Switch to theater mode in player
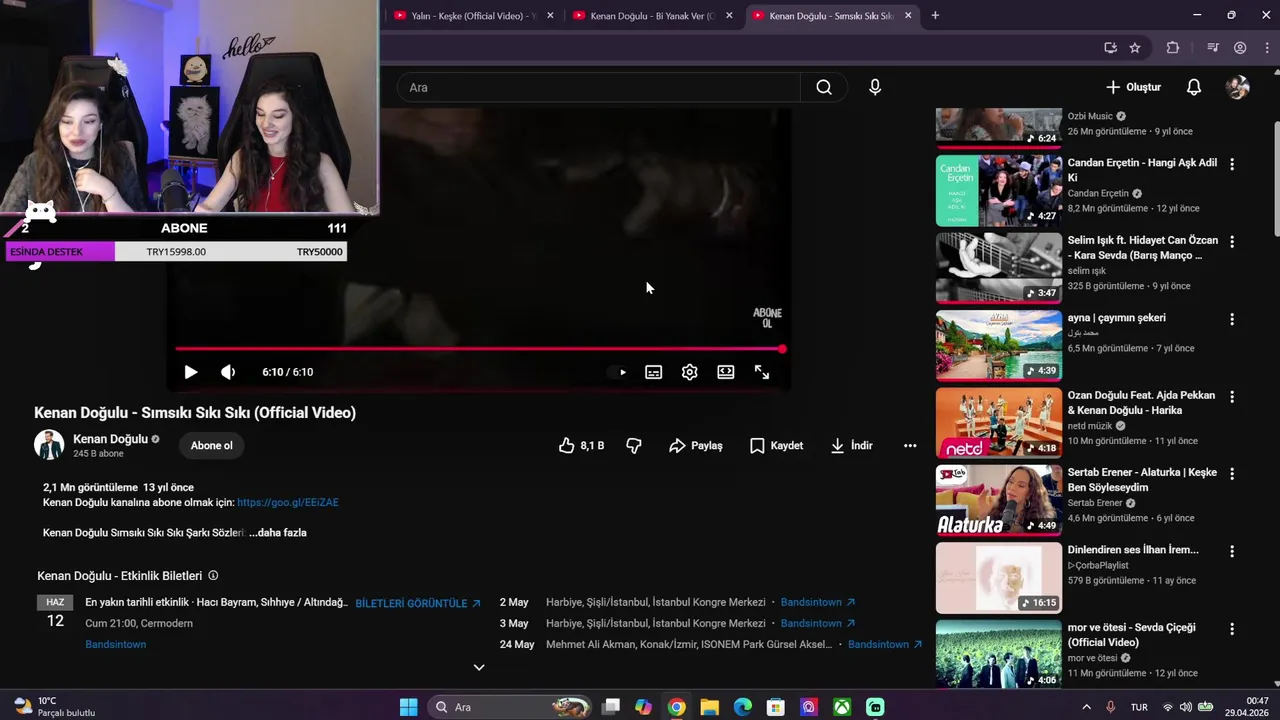 [726, 372]
